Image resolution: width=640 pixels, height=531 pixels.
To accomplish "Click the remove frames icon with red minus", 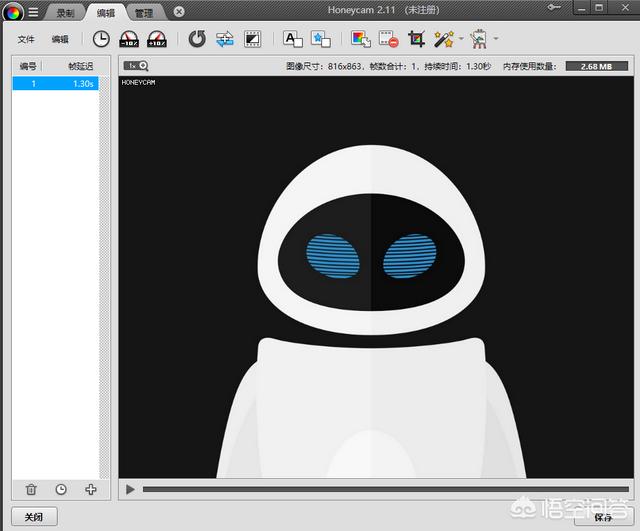I will point(388,39).
